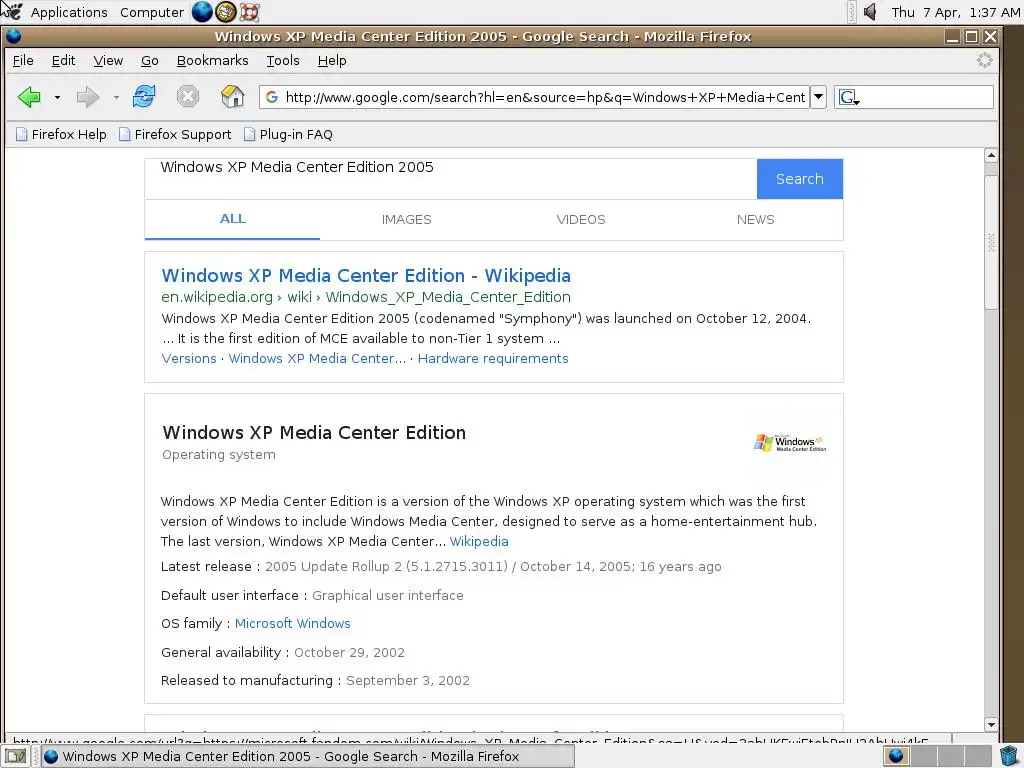Screen dimensions: 1024x768
Task: Open the Firefox Support bookmark
Action: coord(175,135)
